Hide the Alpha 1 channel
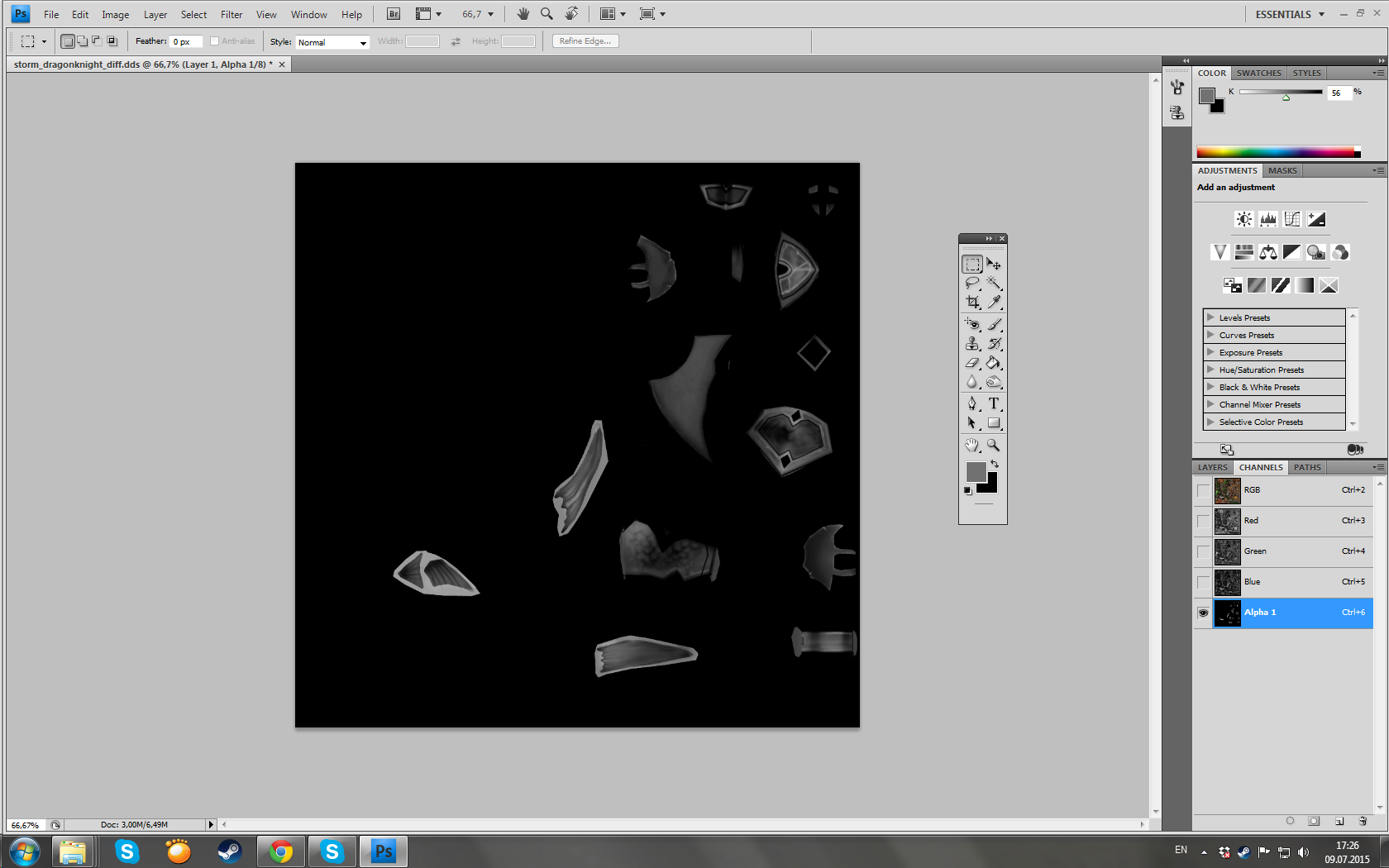This screenshot has height=868, width=1389. coord(1203,613)
